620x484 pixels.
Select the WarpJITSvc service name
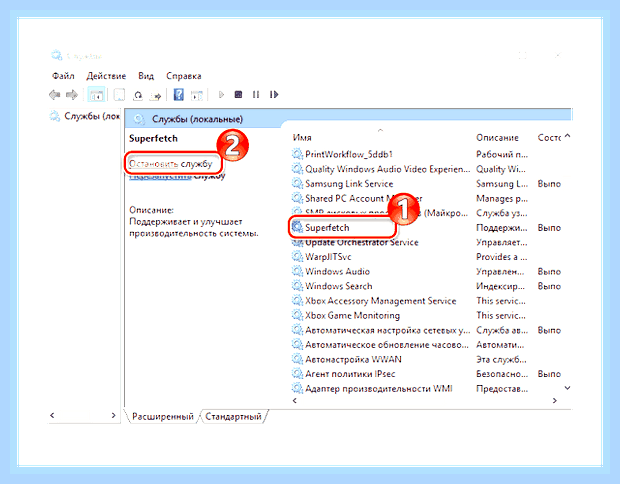(328, 257)
